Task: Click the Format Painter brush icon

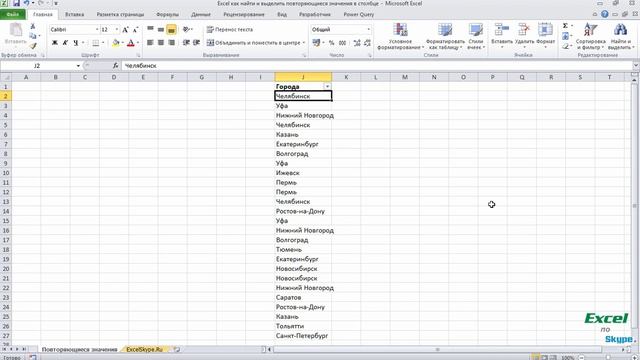Action: tap(33, 46)
